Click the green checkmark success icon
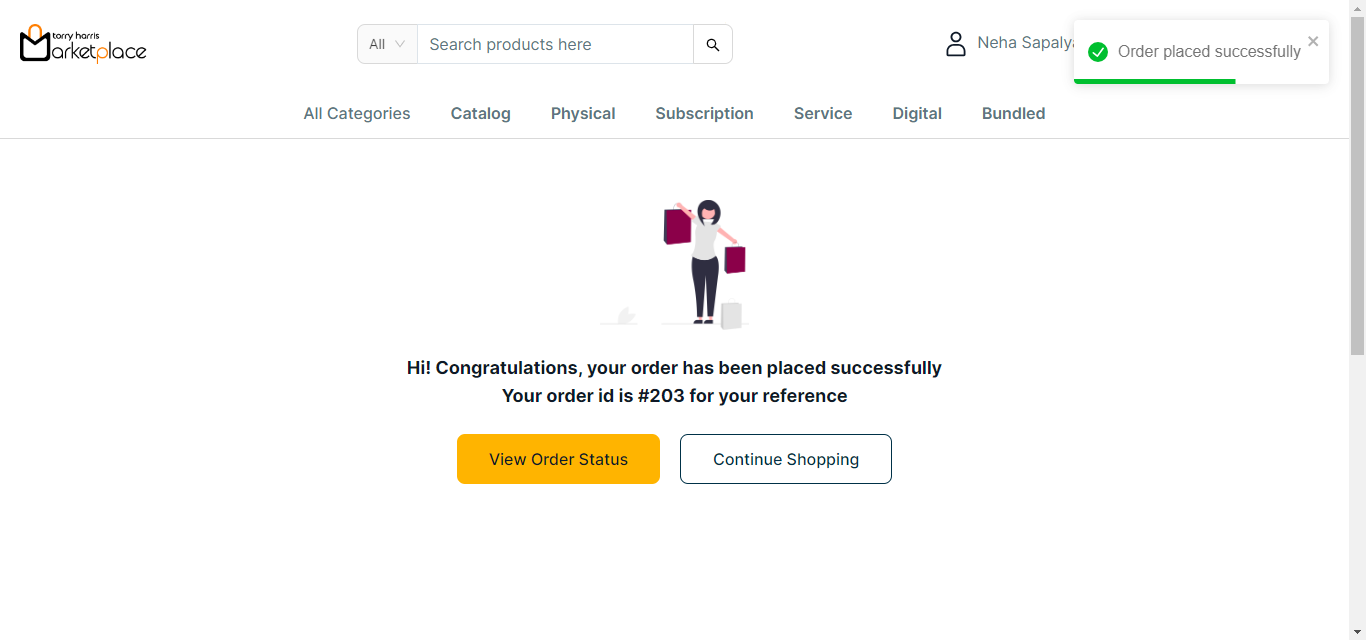 point(1098,52)
